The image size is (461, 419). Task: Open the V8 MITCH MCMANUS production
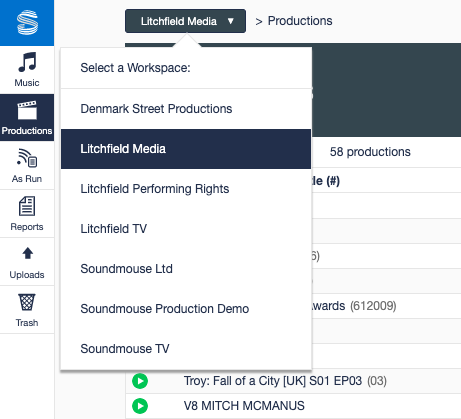coord(244,406)
